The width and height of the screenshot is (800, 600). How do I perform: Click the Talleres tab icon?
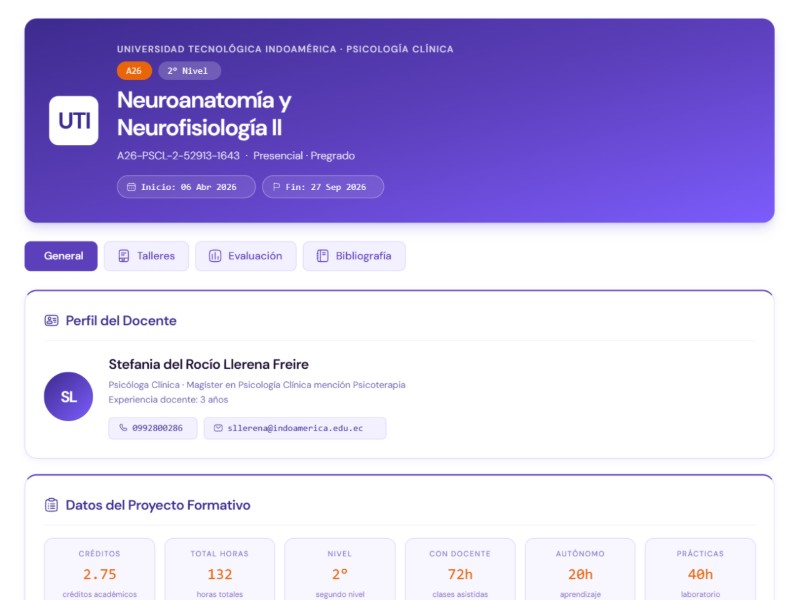[x=123, y=256]
